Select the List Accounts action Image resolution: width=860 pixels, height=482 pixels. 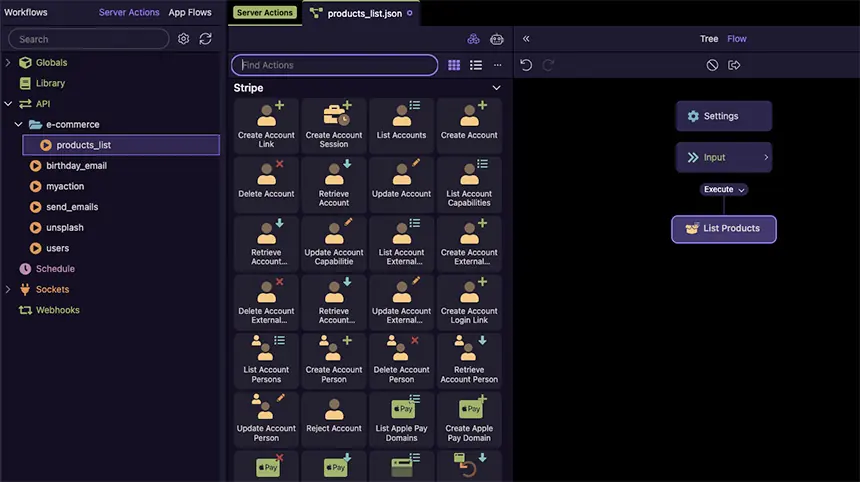pyautogui.click(x=401, y=126)
